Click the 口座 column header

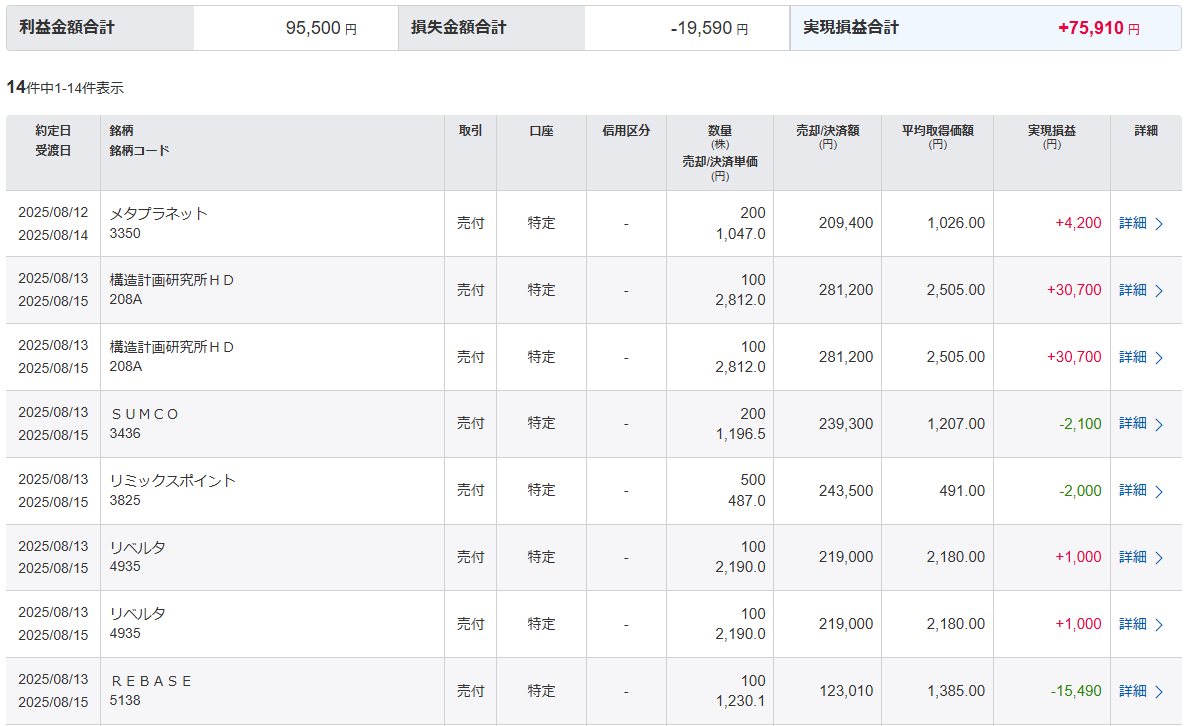pyautogui.click(x=541, y=131)
